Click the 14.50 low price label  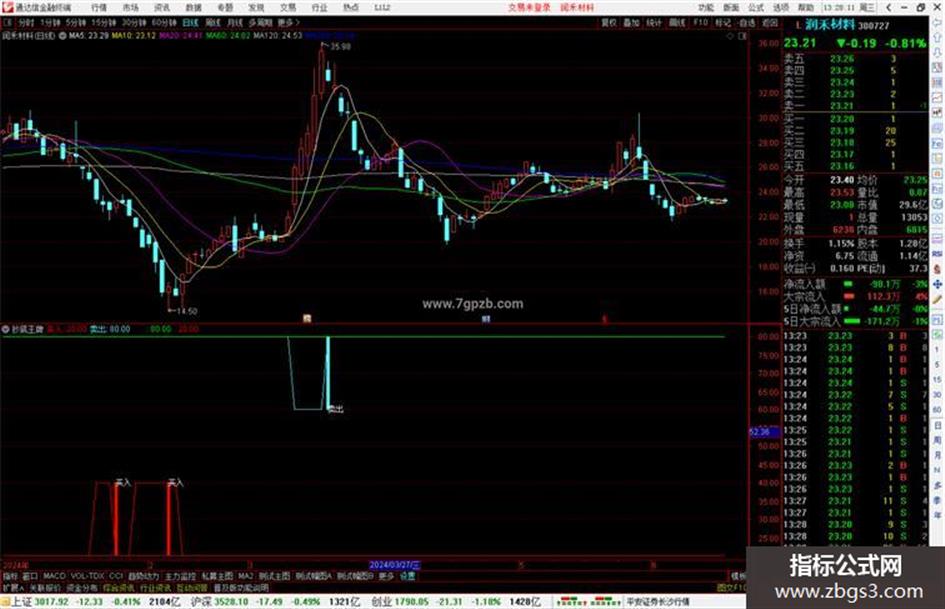click(x=187, y=311)
